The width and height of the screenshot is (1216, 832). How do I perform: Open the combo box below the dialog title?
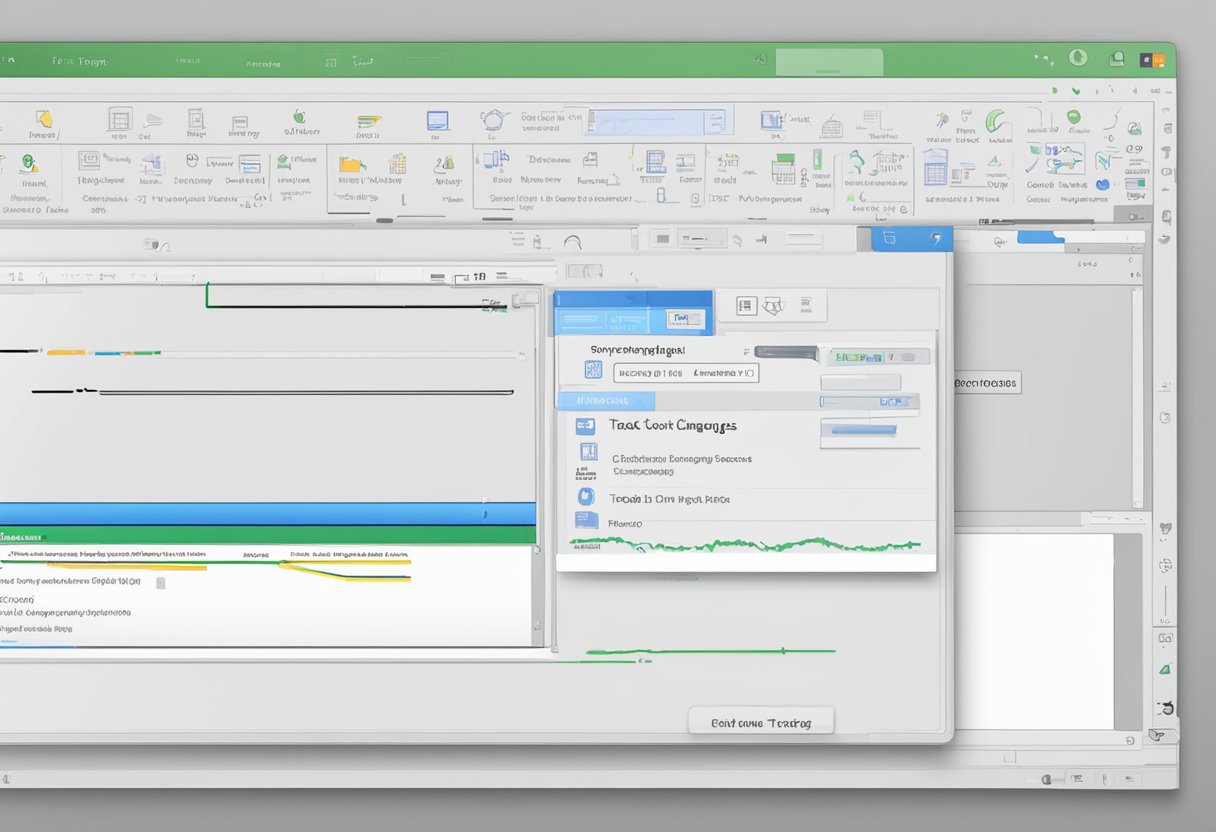coord(686,372)
